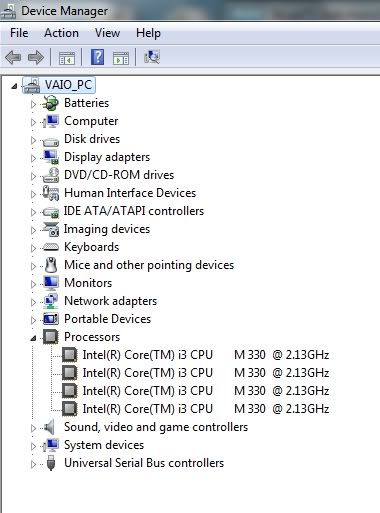Screen dimensions: 380x513
Task: Click the Back arrow toolbar icon
Action: point(13,57)
